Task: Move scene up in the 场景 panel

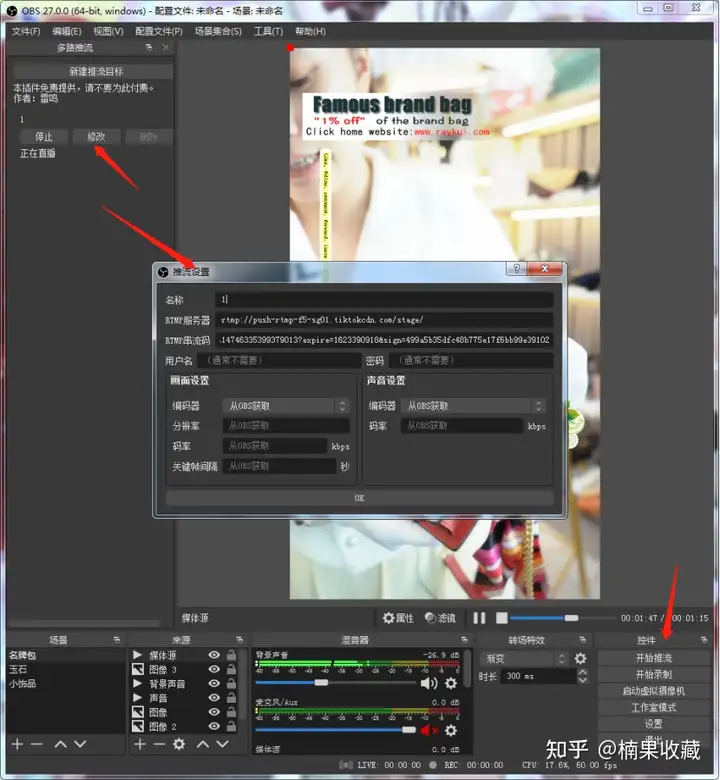Action: [61, 744]
